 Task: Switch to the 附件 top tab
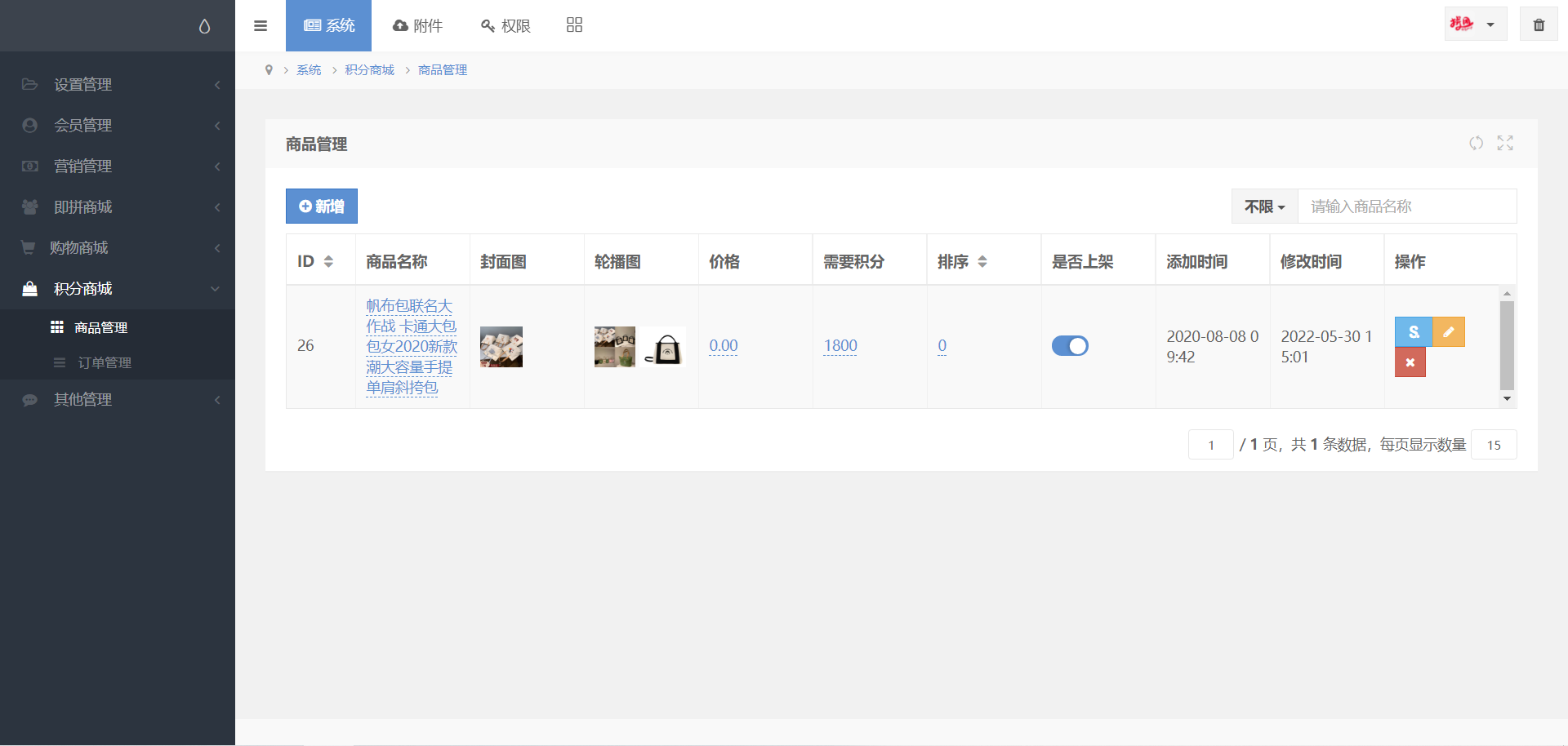pyautogui.click(x=417, y=26)
